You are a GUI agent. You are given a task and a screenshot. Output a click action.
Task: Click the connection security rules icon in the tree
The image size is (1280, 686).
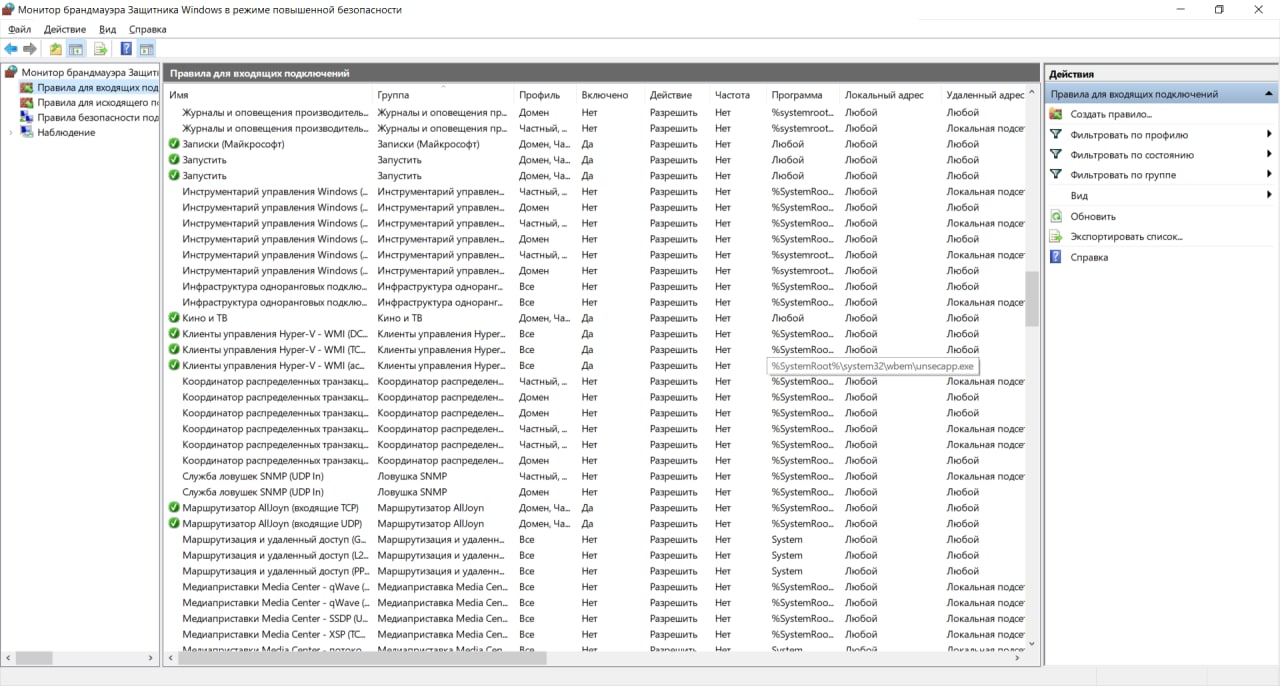point(28,117)
